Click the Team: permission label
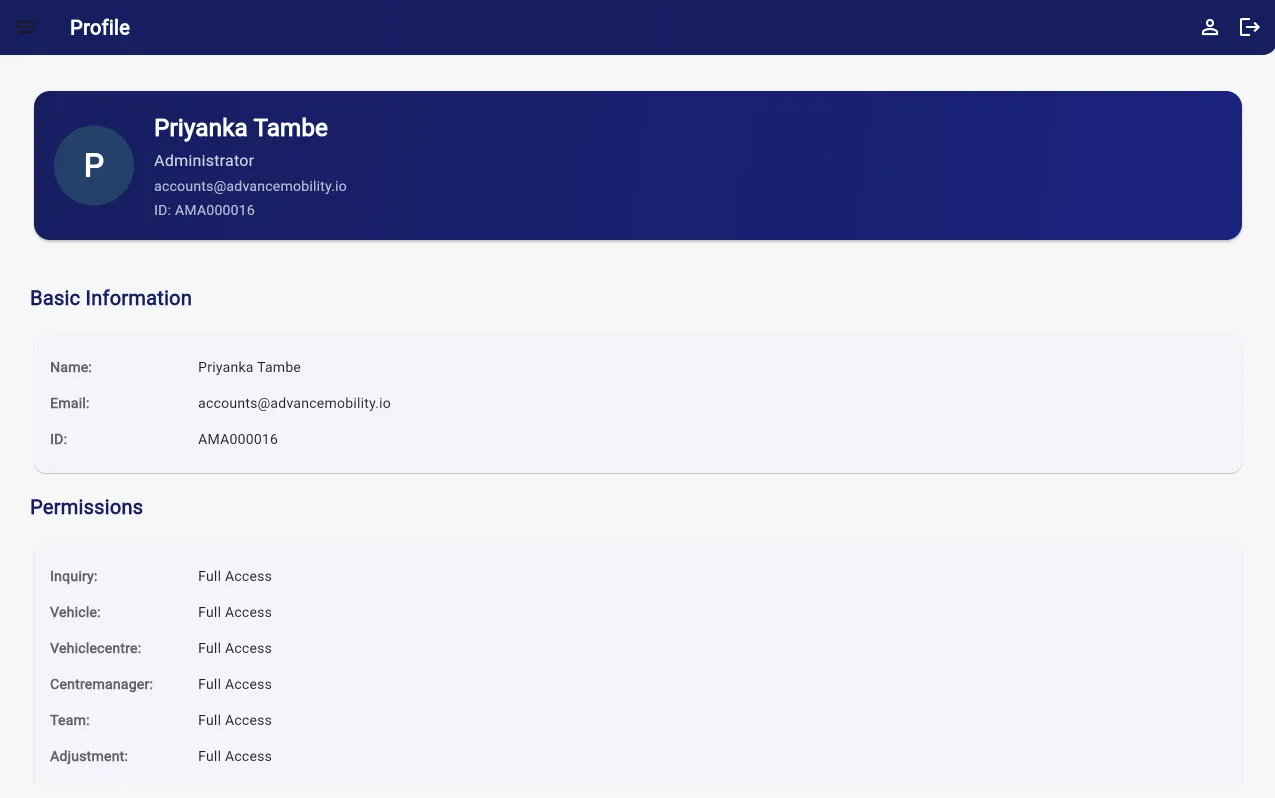1275x798 pixels. (70, 720)
